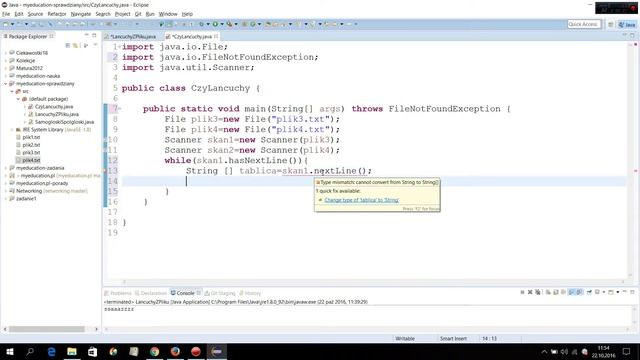The width and height of the screenshot is (640, 360).
Task: Select SamogloskiSpolgloski.java in Package Explorer
Action: 64,122
